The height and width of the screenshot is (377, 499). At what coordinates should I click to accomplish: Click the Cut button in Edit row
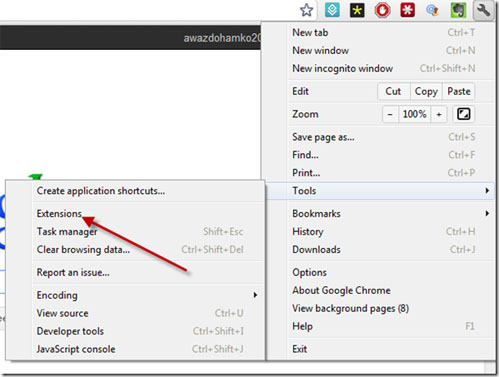(x=393, y=91)
